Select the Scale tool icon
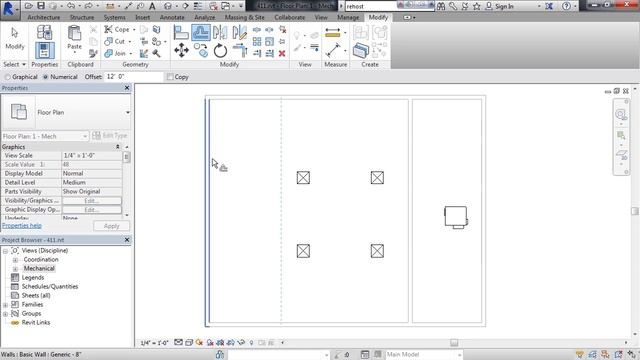Screen dimensions: 640x360 pos(269,42)
